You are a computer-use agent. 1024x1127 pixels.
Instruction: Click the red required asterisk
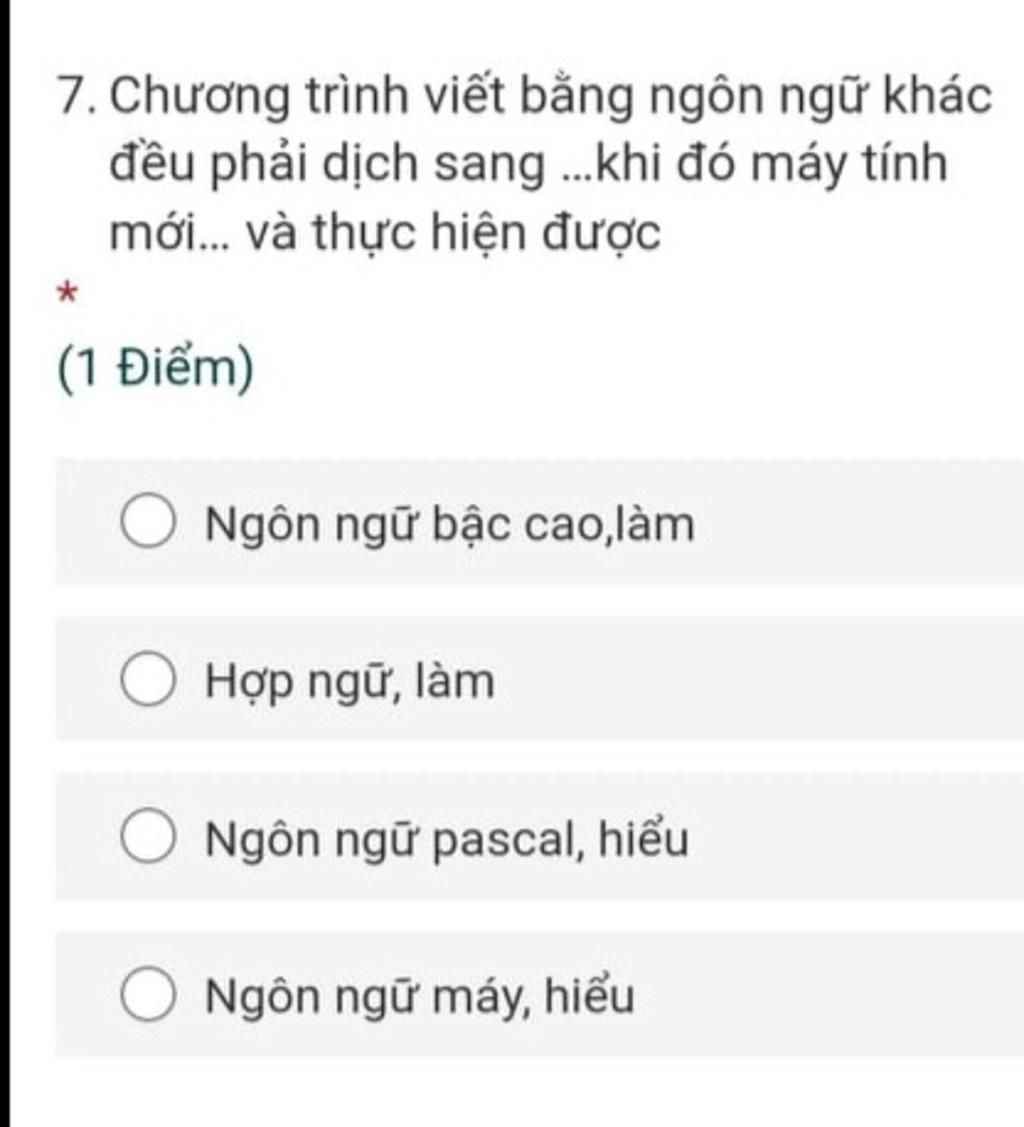67,293
